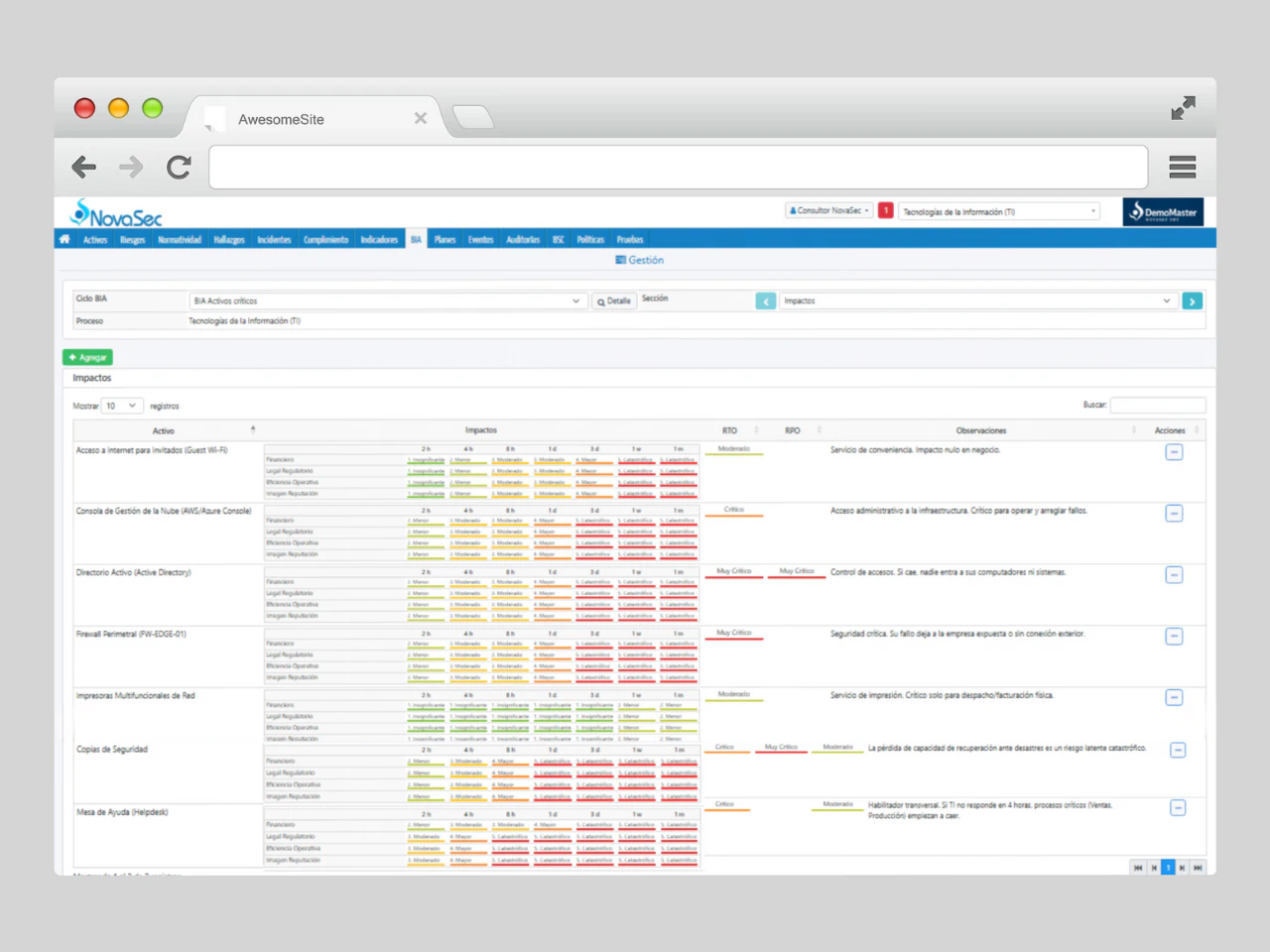This screenshot has height=952, width=1270.
Task: Click the Detalle button
Action: click(613, 300)
